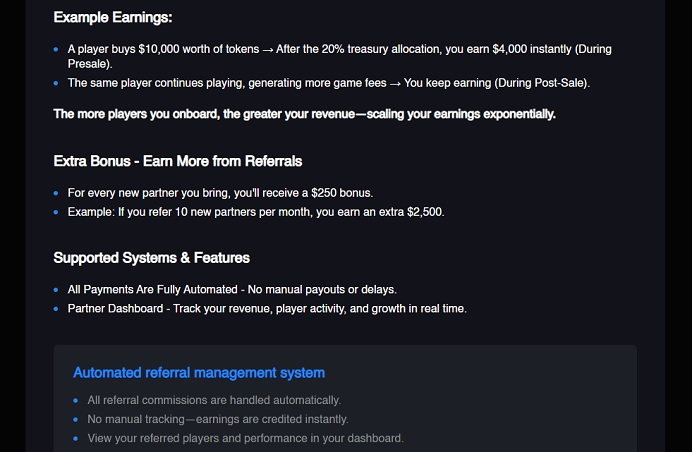Click the 'Automated referral management system' heading link
Viewport: 692px width, 452px height.
coord(199,373)
